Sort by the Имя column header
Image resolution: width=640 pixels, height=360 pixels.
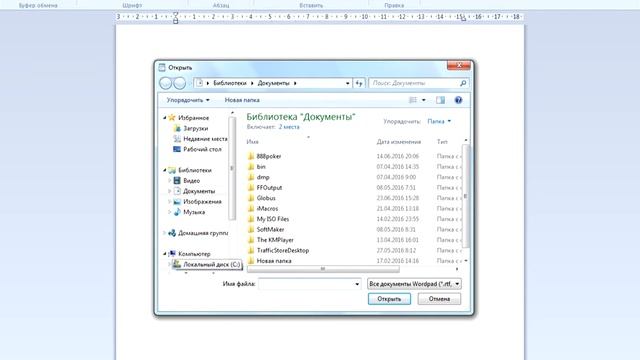253,142
